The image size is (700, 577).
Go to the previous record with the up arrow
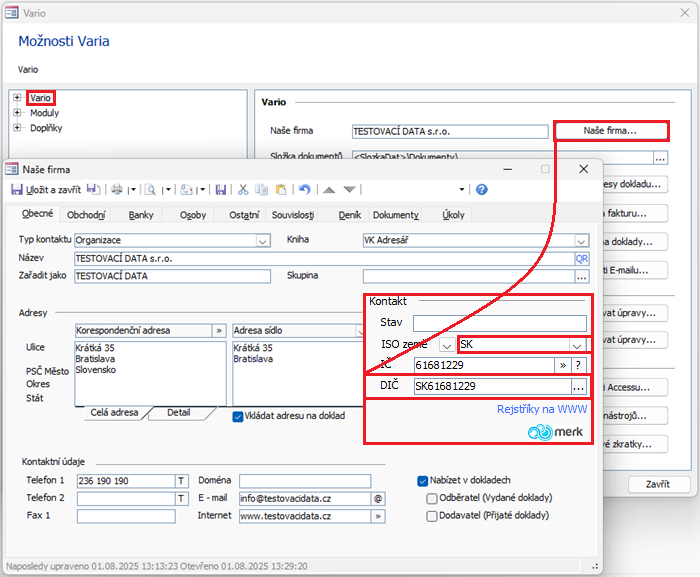pos(329,190)
